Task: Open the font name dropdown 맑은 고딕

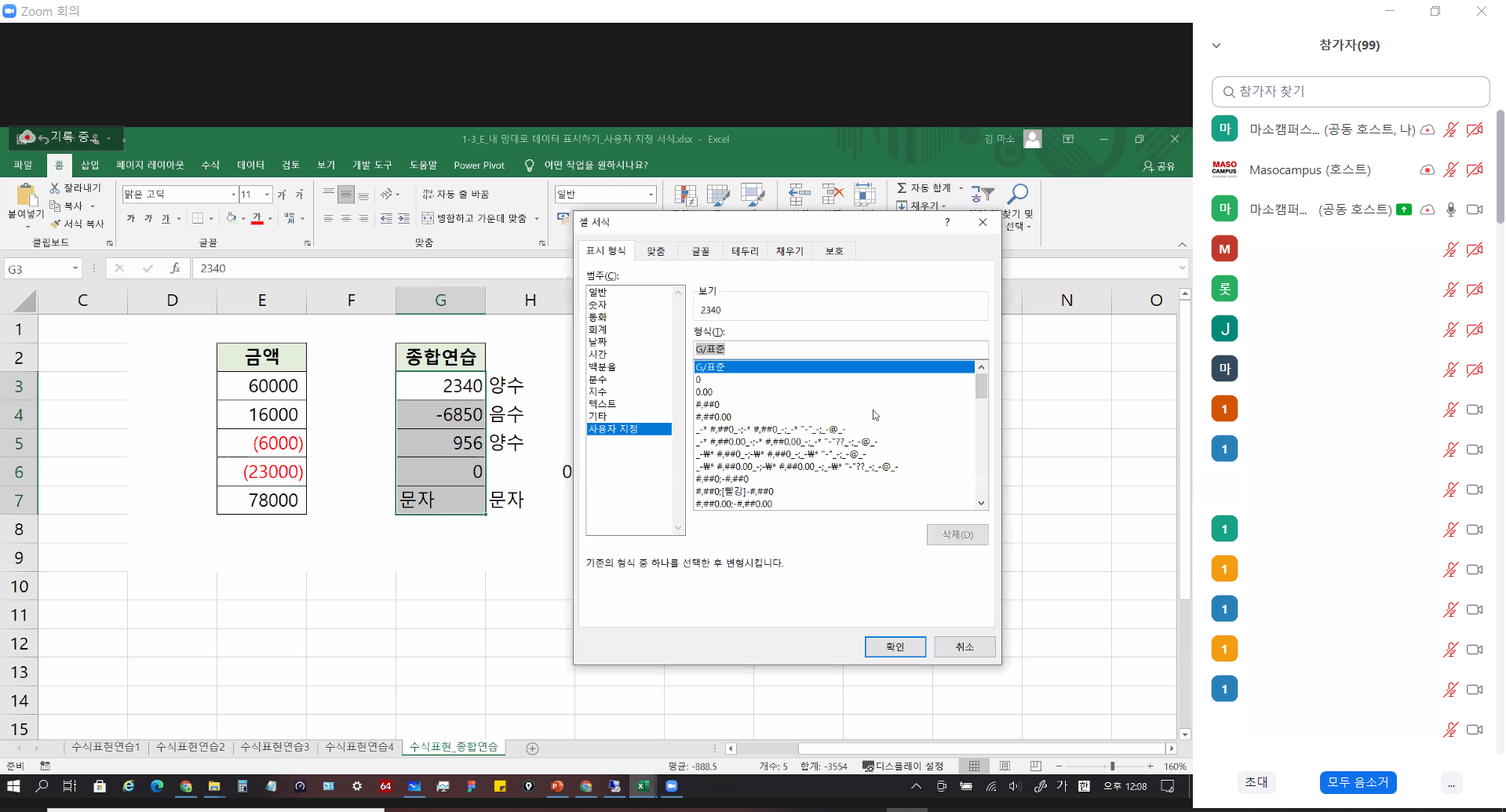Action: [x=233, y=195]
